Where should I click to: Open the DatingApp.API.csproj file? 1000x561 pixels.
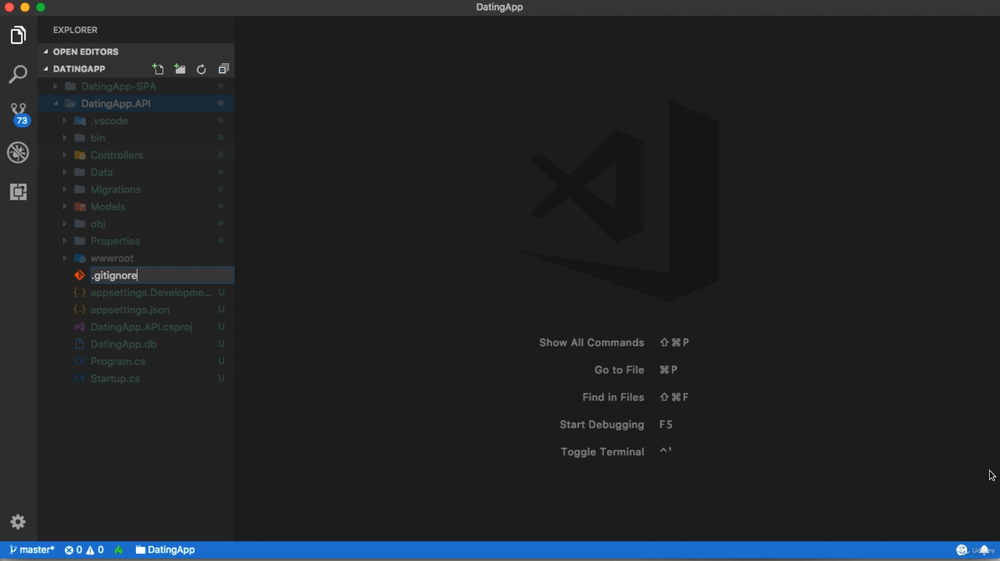[x=136, y=327]
